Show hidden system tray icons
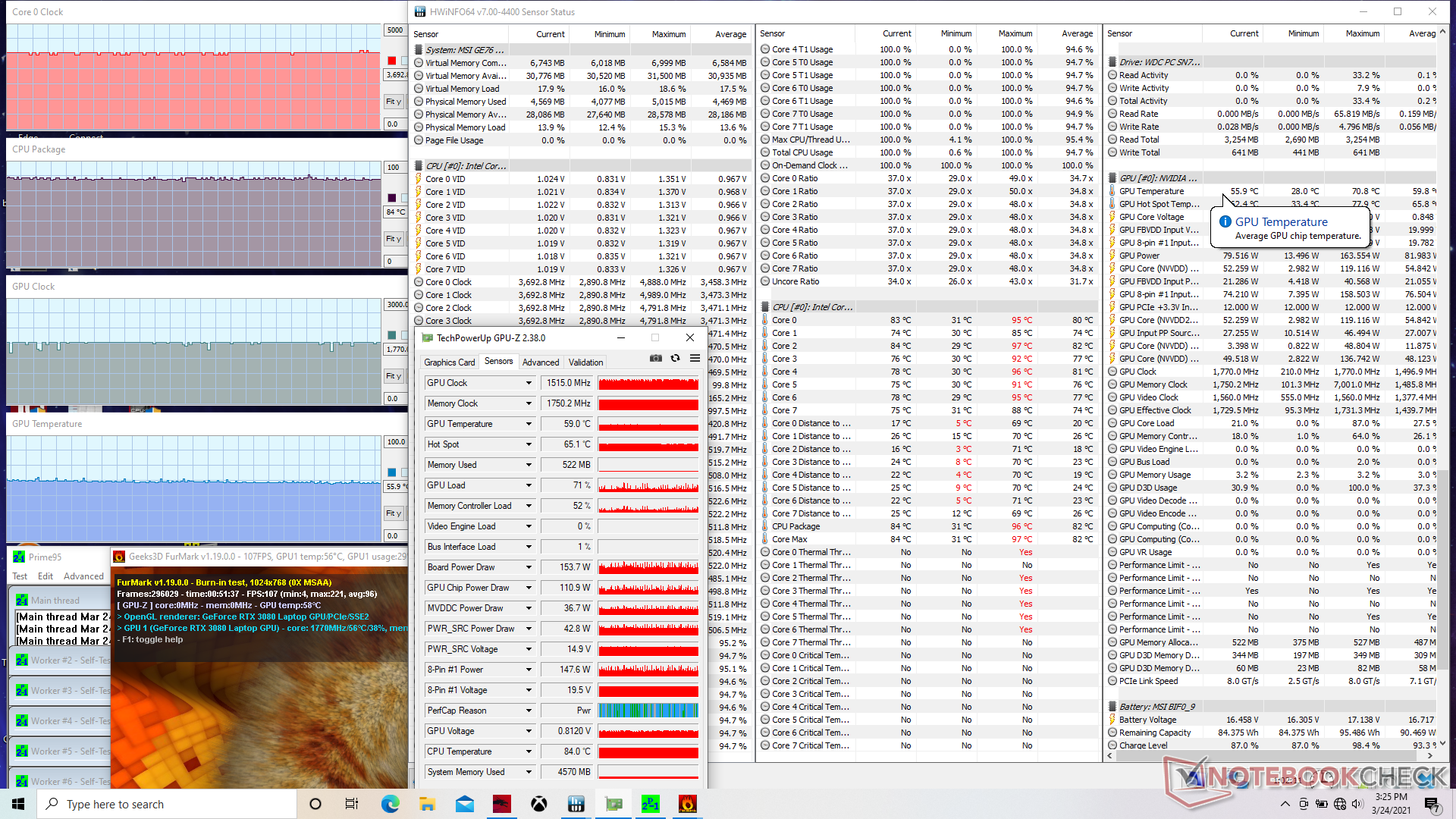Image resolution: width=1456 pixels, height=819 pixels. [x=1285, y=804]
